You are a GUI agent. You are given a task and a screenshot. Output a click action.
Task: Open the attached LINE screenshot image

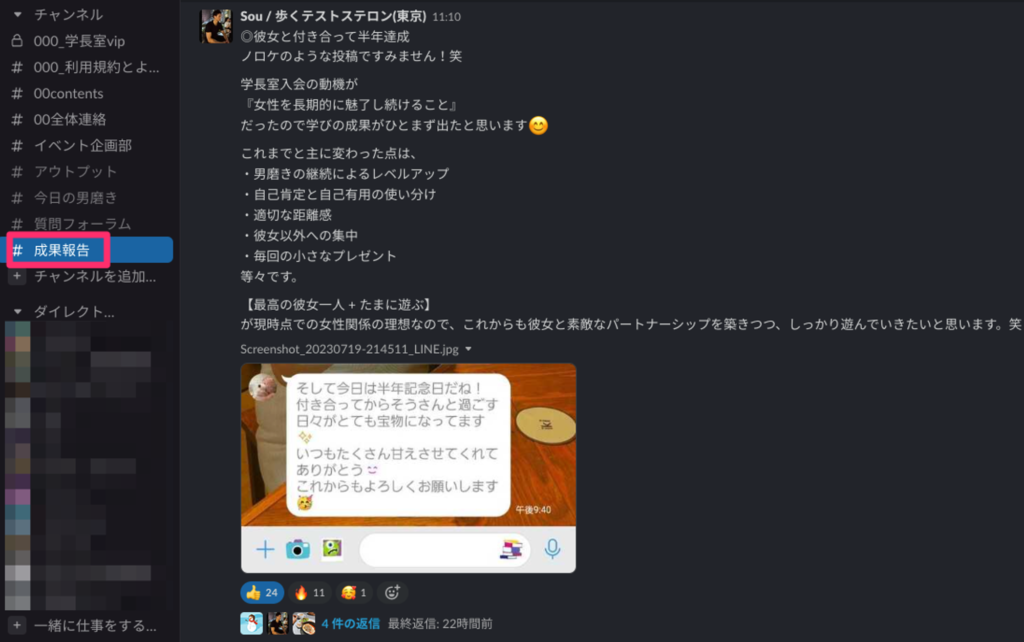[x=408, y=468]
